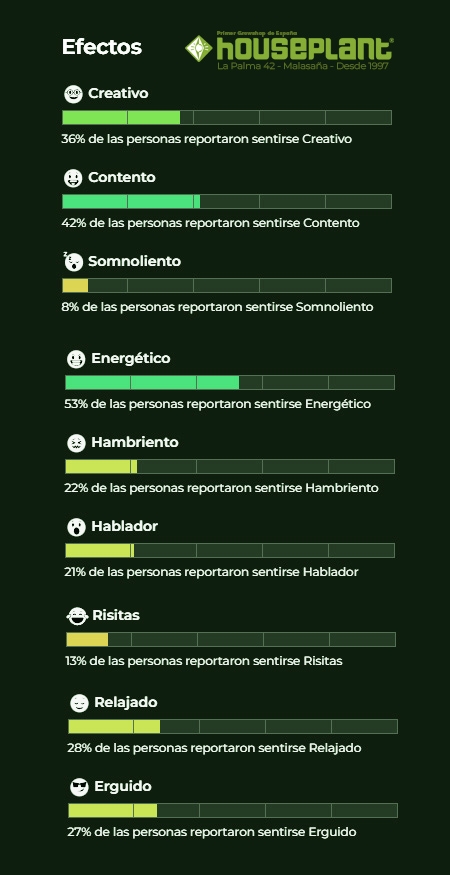450x875 pixels.
Task: Click the Contento grinning emoji icon
Action: point(73,179)
